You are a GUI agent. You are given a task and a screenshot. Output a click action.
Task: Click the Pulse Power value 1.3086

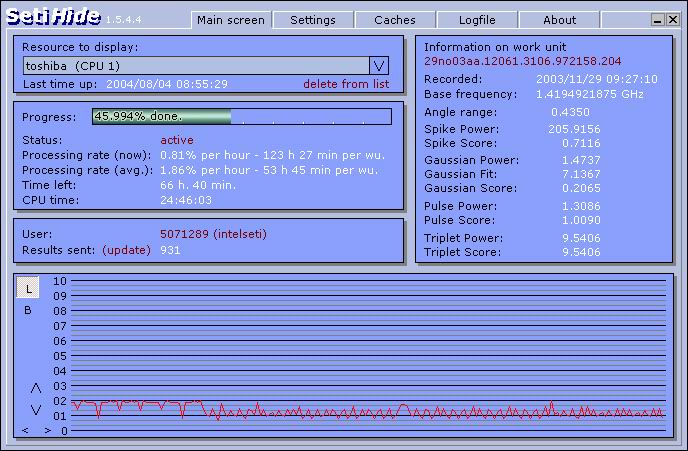coord(581,206)
